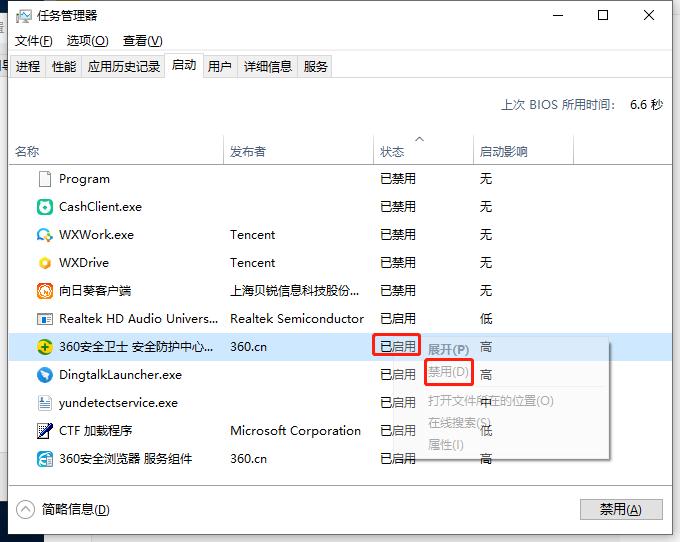Click 简略信息(D) label

[75, 509]
